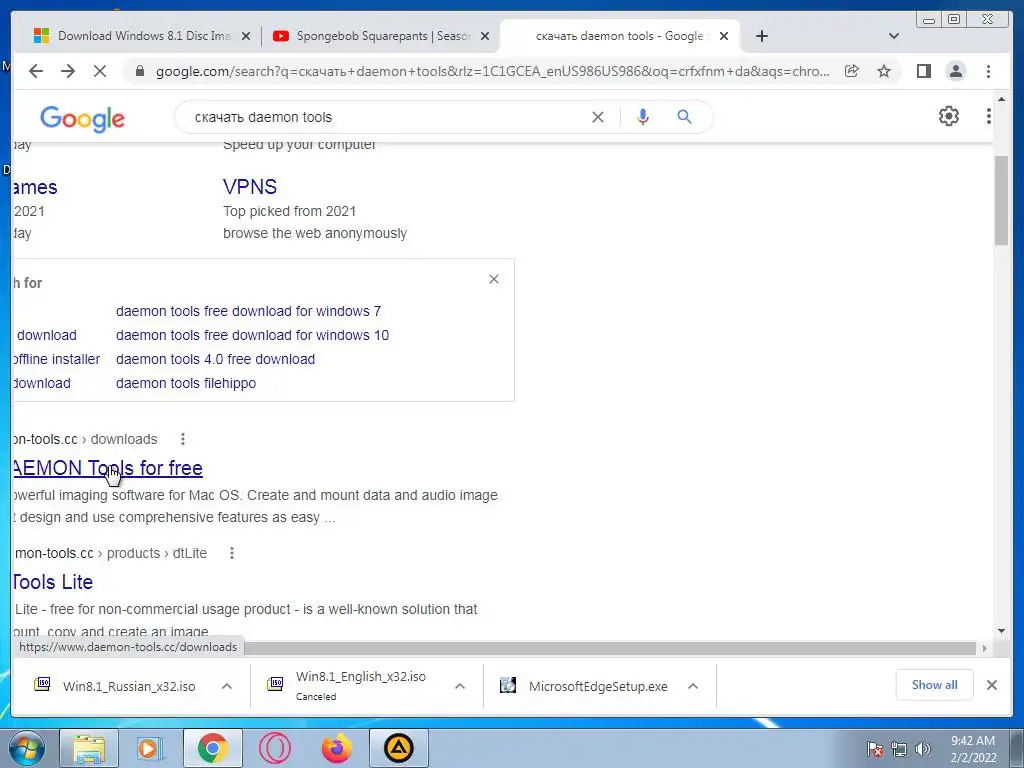Expand options for Win8.1_Russian_x32.iso download
Screen dimensions: 1024x768
click(x=227, y=686)
